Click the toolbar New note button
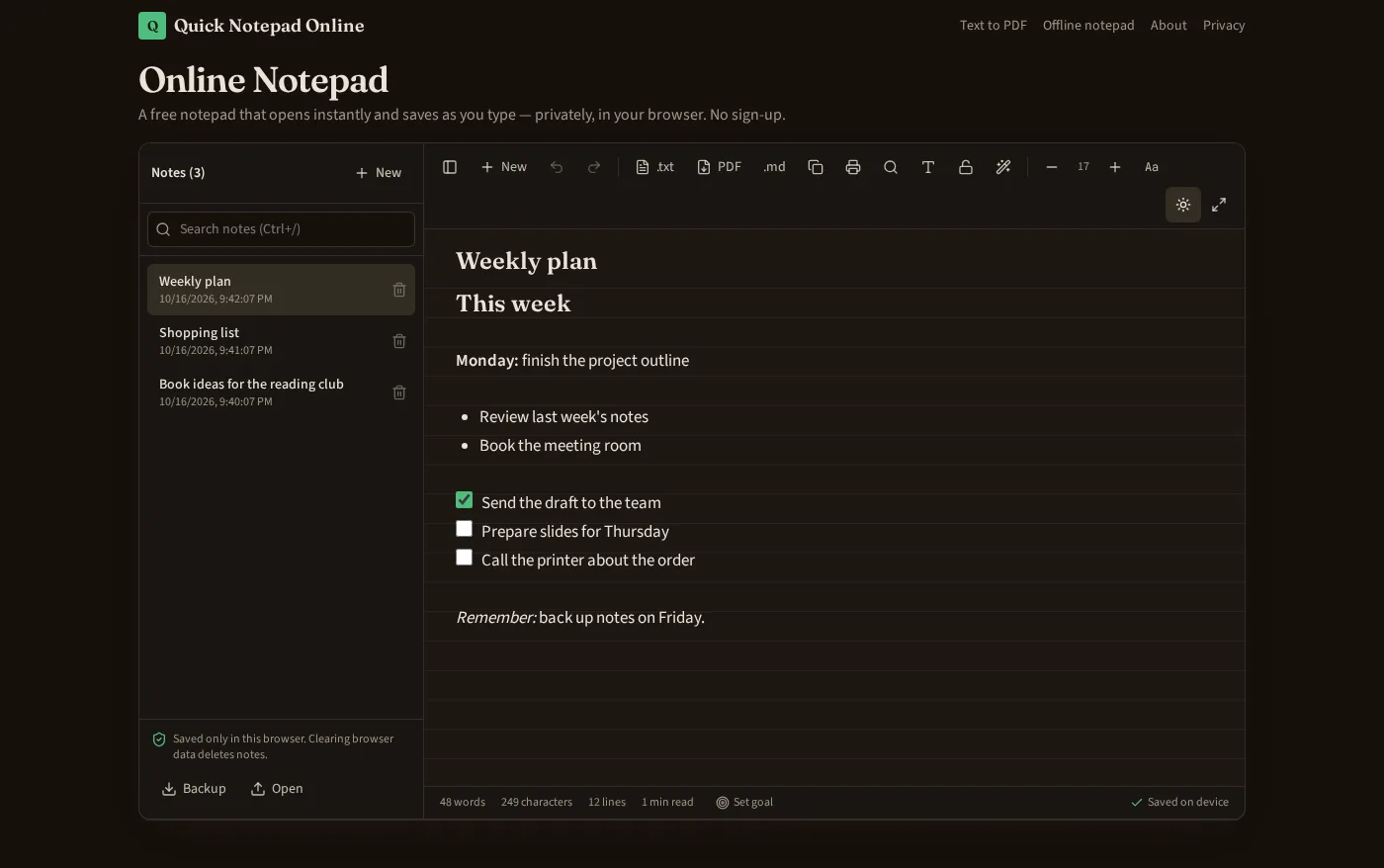1384x868 pixels. (x=504, y=167)
